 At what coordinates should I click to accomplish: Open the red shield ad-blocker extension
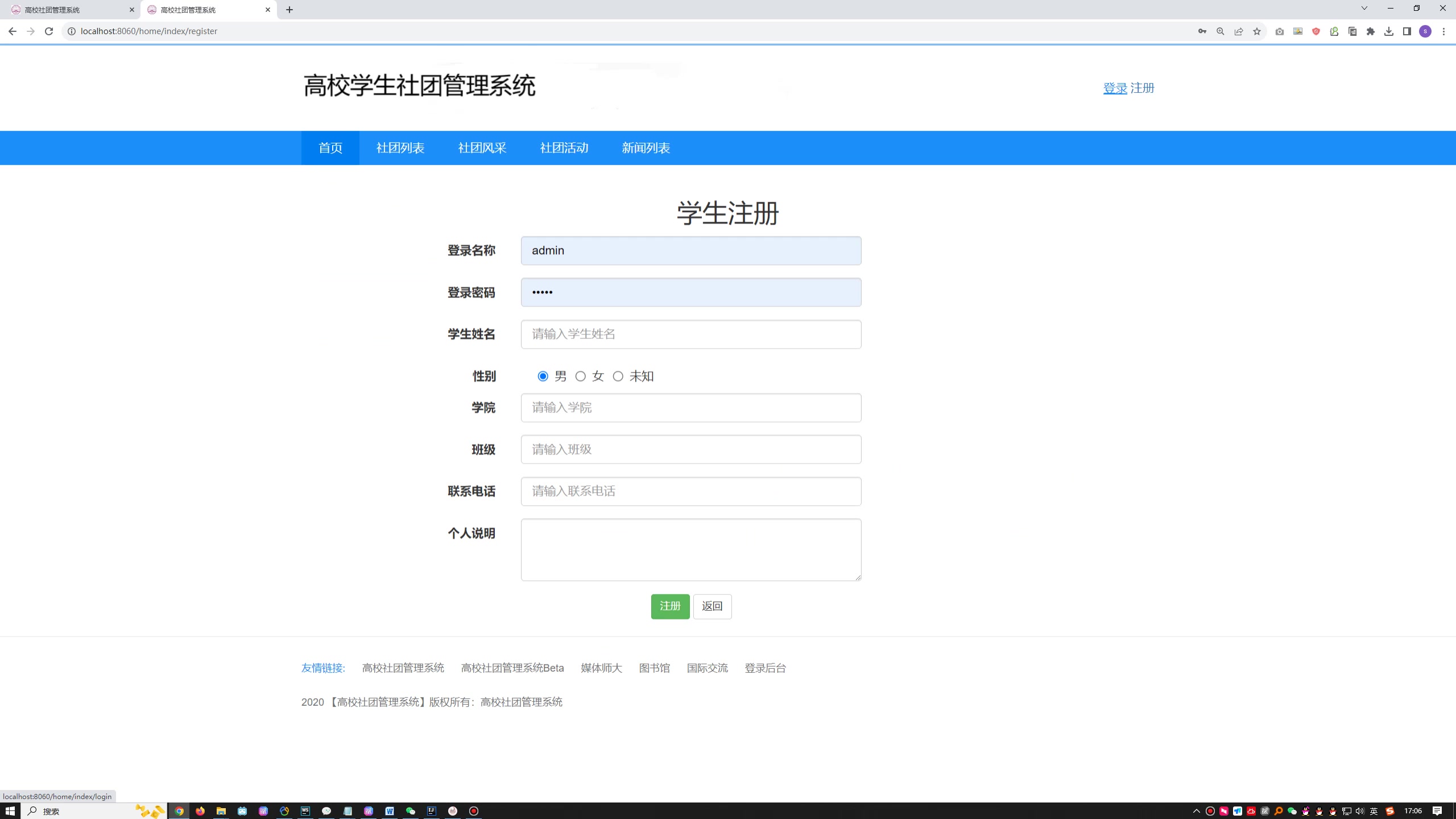coord(1316,31)
